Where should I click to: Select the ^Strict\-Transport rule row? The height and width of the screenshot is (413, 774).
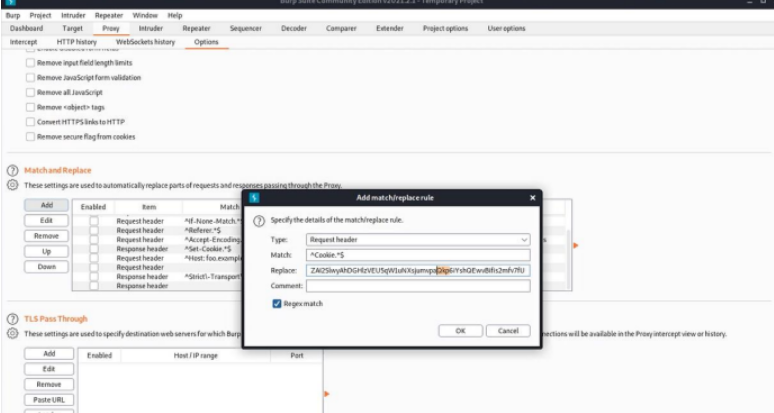[158, 277]
